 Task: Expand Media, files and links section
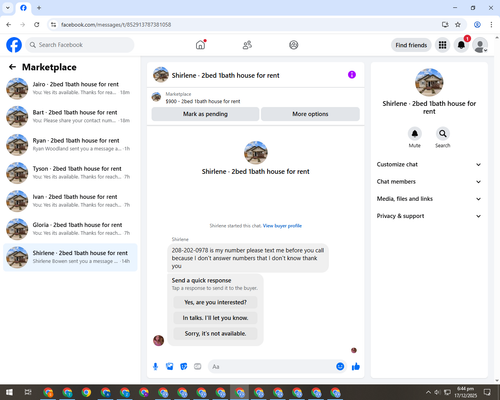pyautogui.click(x=429, y=199)
